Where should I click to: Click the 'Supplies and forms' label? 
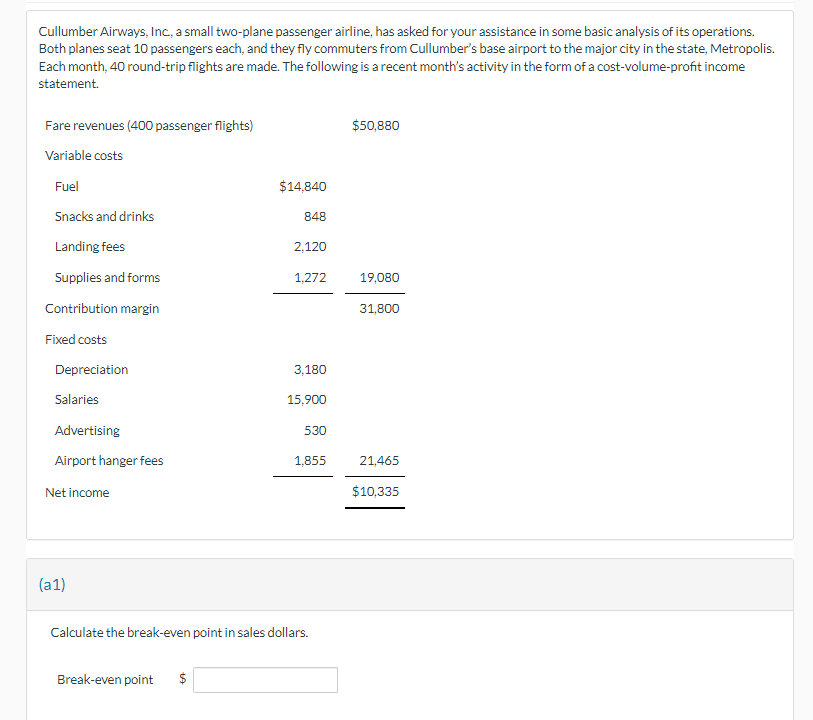point(107,277)
